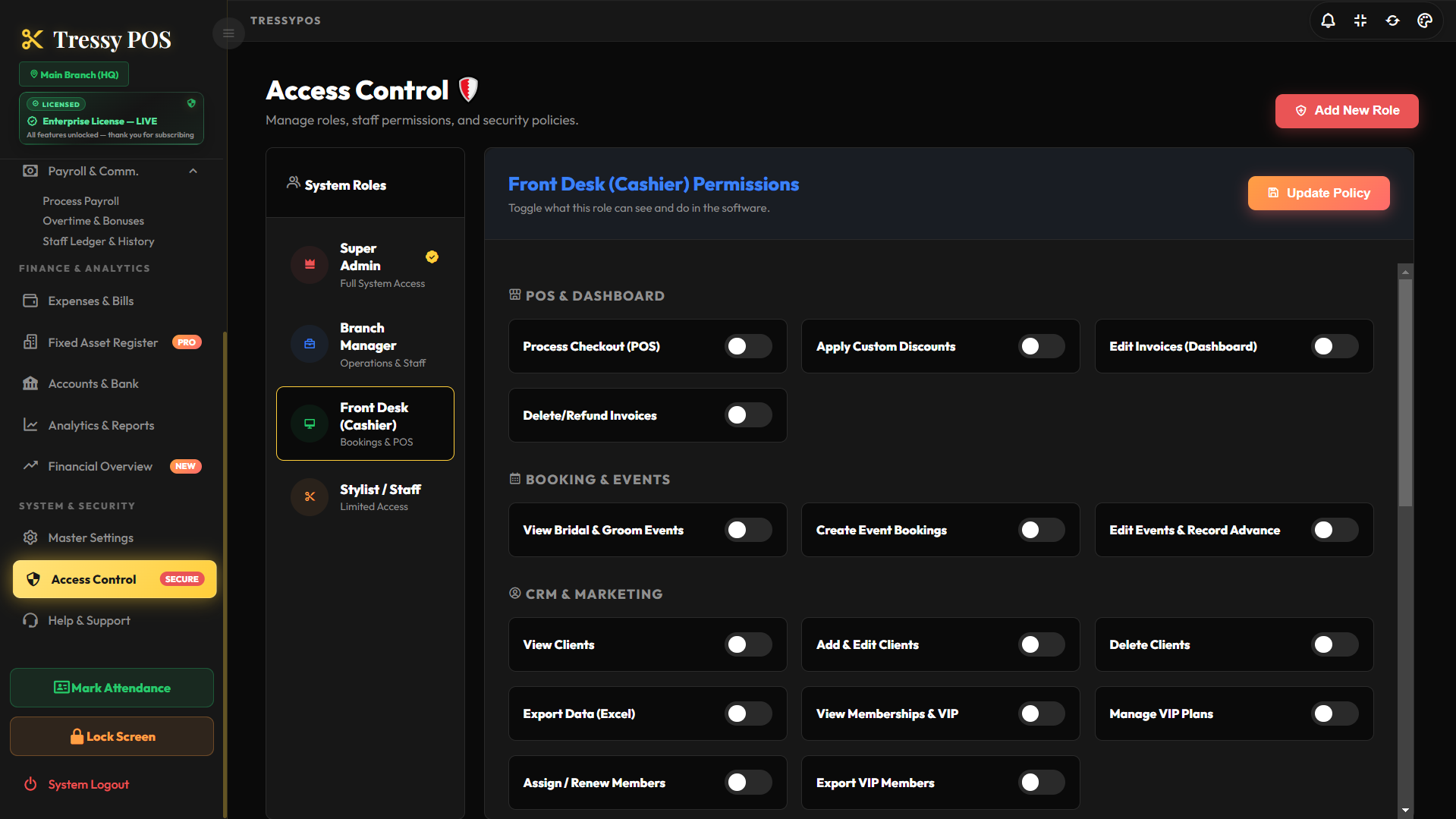Click the PRO badge on Fixed Asset Register
The height and width of the screenshot is (819, 1456).
pyautogui.click(x=187, y=342)
